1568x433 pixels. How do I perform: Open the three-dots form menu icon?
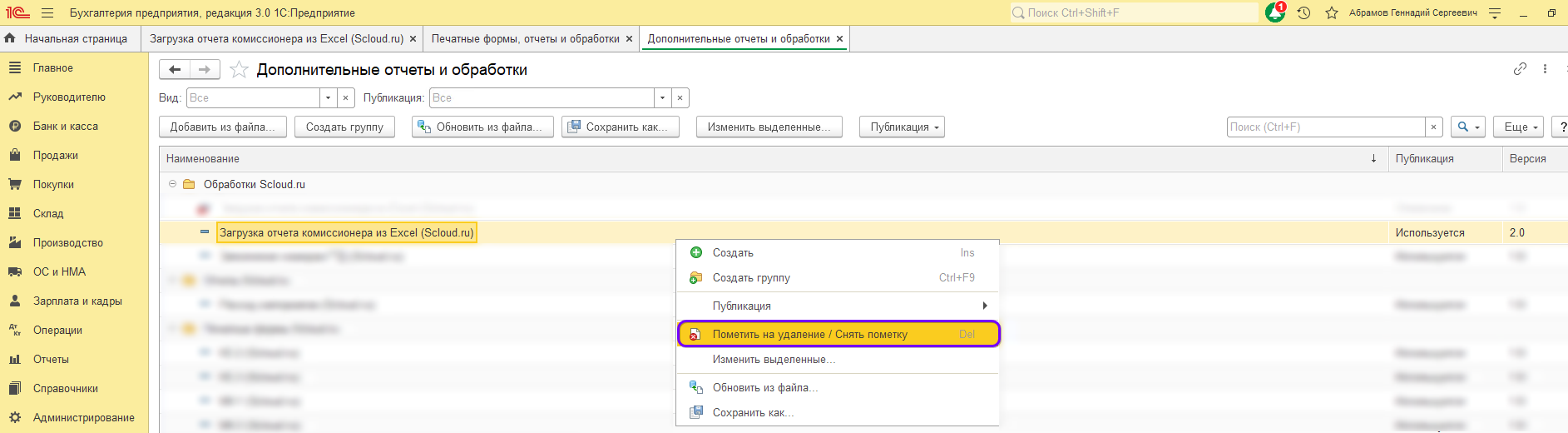coord(1545,69)
